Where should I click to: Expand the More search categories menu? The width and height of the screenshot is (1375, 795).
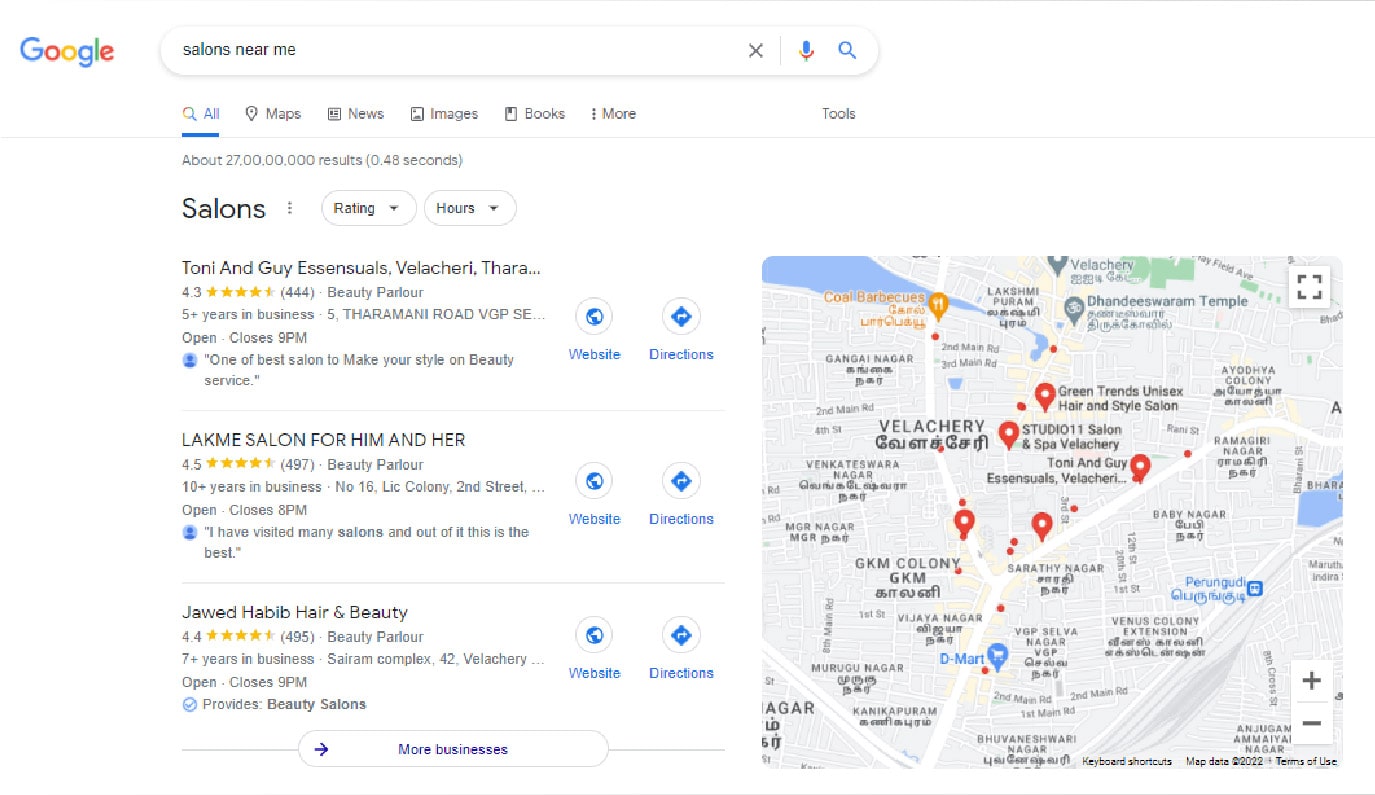[613, 114]
